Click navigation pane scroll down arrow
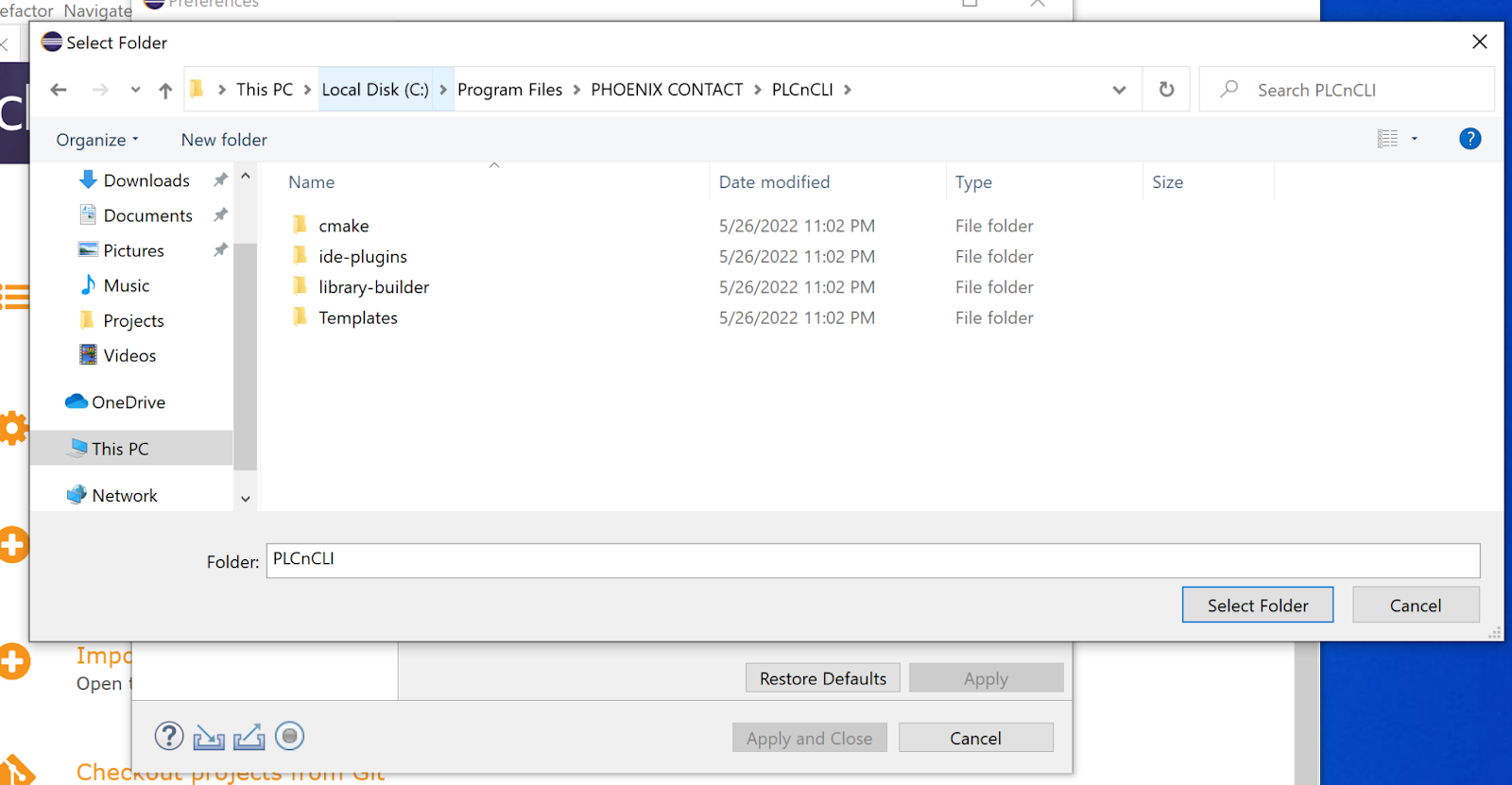The width and height of the screenshot is (1512, 785). [246, 499]
